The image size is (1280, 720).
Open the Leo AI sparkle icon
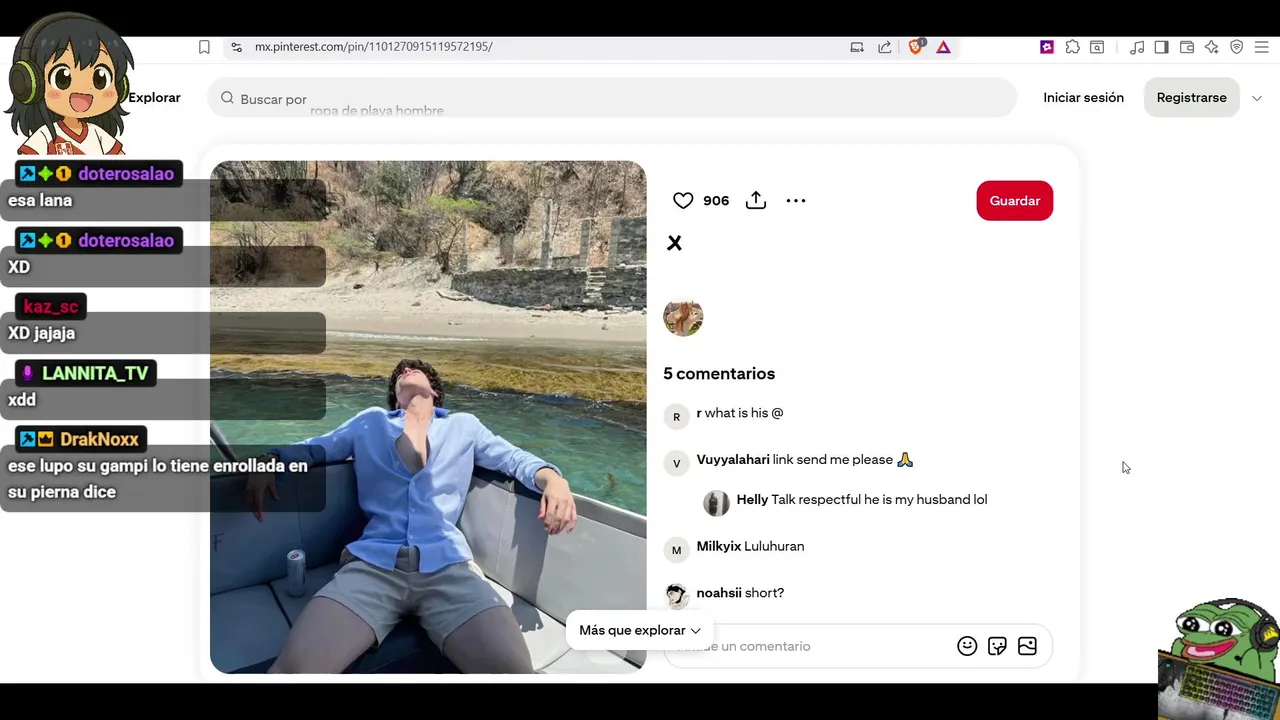(1212, 47)
